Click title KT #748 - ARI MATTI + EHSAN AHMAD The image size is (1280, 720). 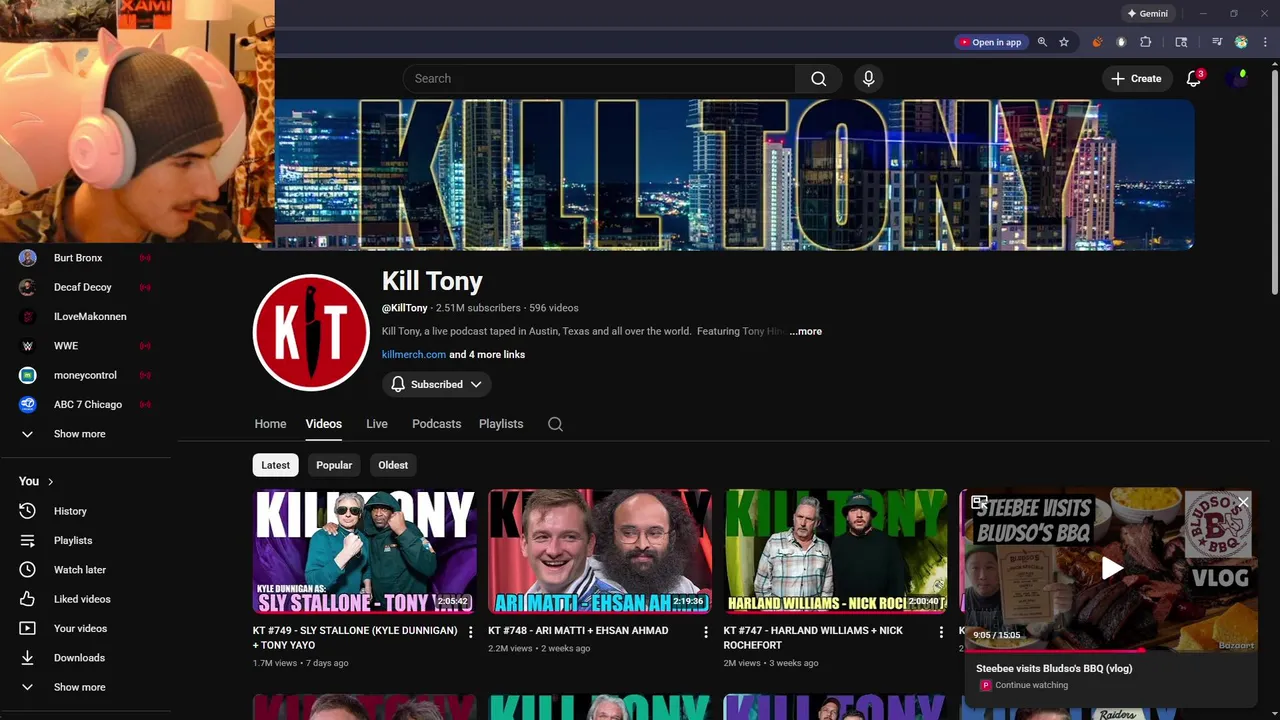tap(578, 631)
